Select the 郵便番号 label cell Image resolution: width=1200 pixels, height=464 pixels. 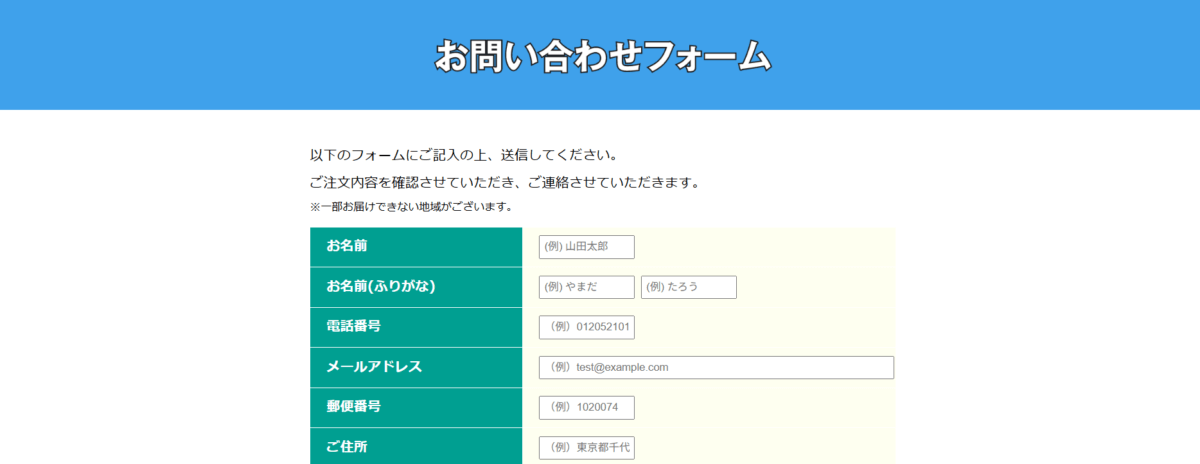353,406
